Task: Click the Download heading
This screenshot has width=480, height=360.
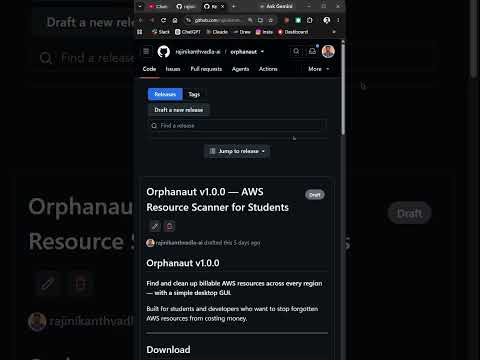Action: click(x=168, y=350)
